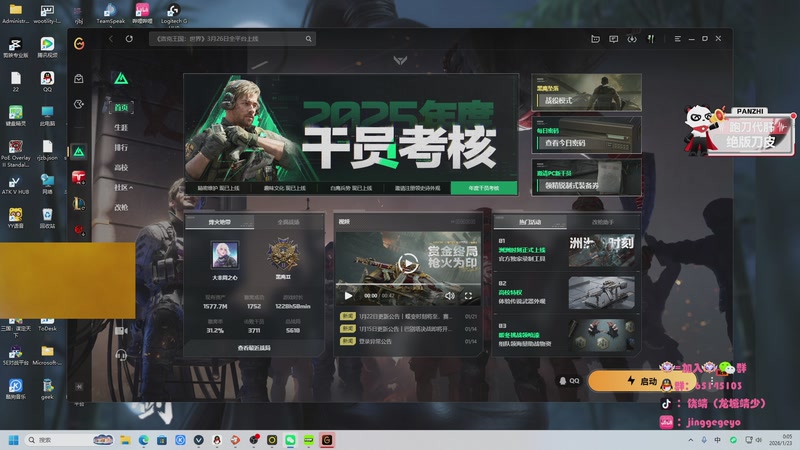Viewport: 800px width, 450px height.
Task: Click the QQ login icon near launch button
Action: 569,381
